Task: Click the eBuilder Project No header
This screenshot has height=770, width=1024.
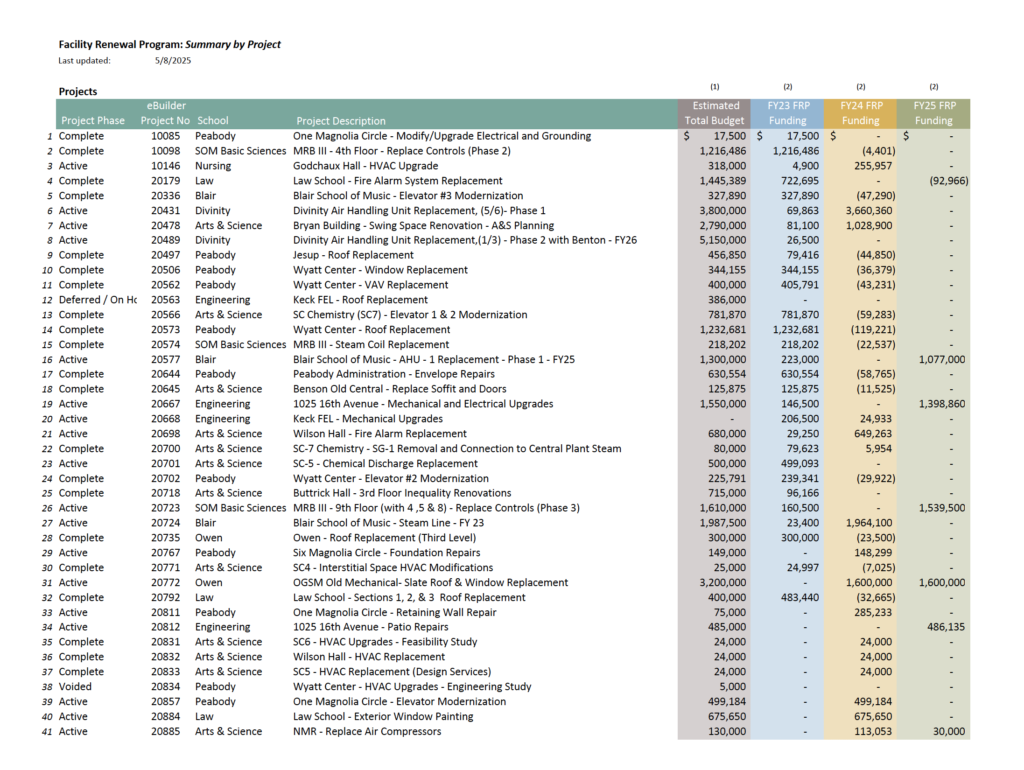Action: (x=167, y=113)
